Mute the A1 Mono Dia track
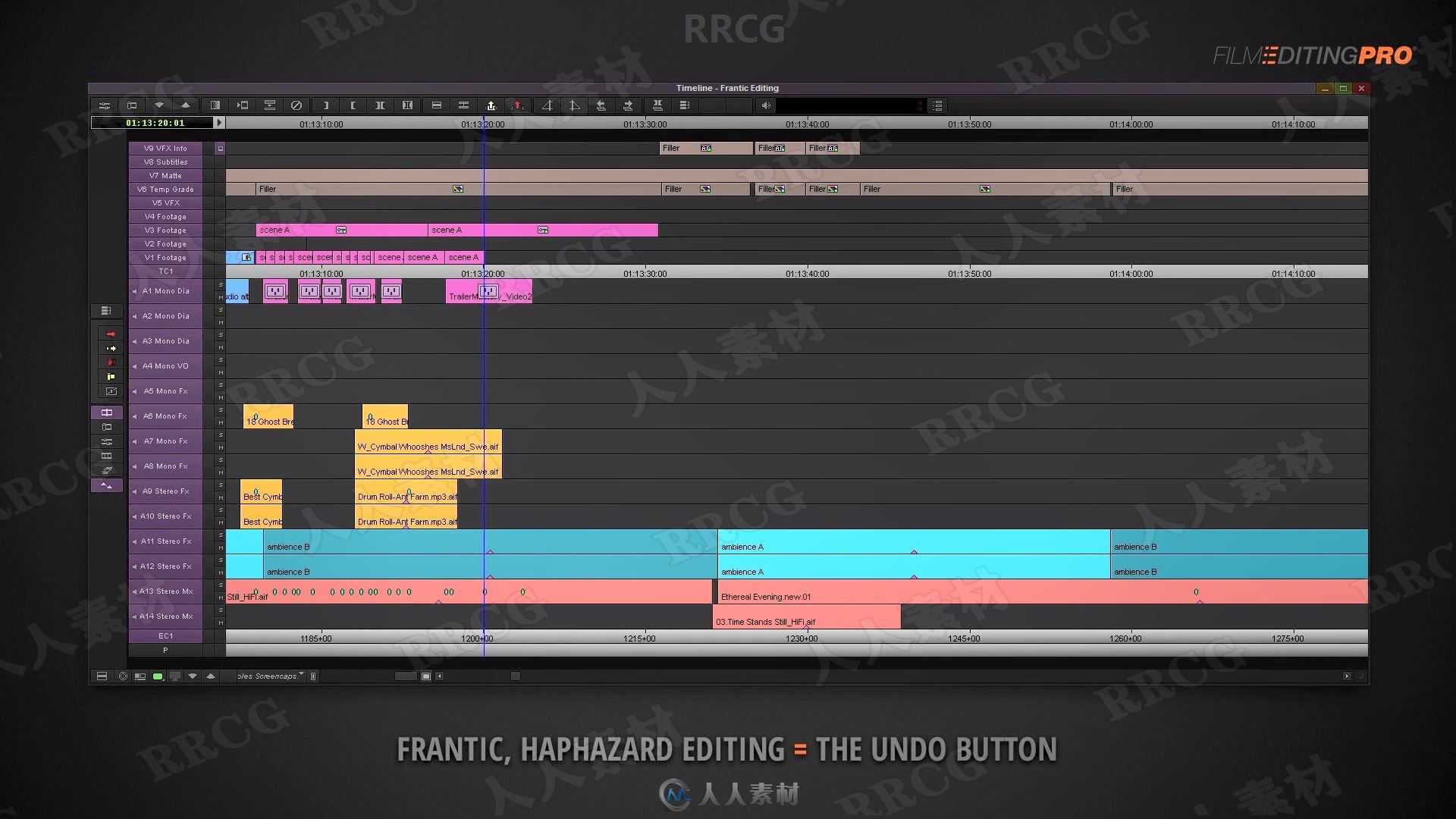 [x=221, y=297]
